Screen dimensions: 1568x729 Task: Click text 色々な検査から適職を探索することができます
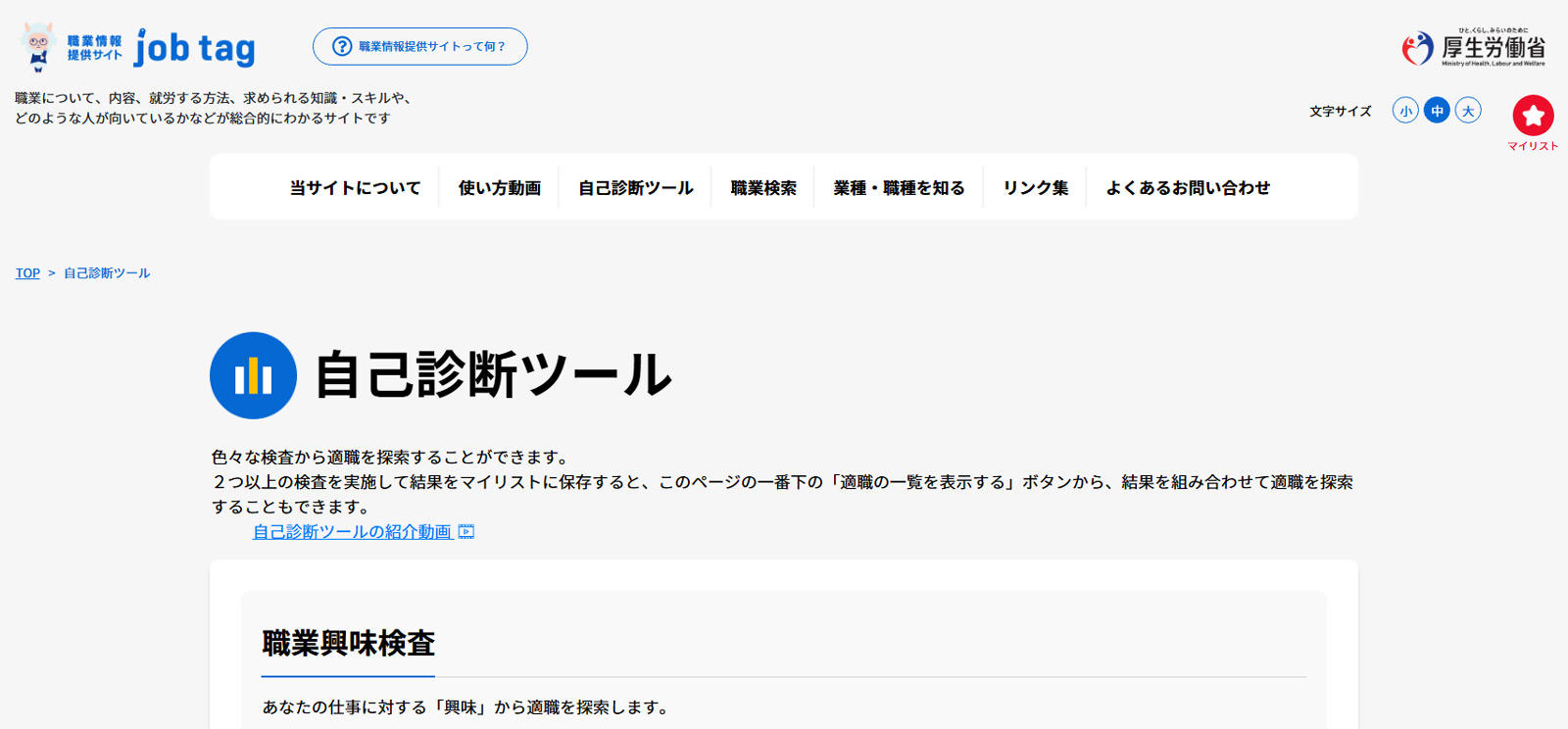pos(392,457)
